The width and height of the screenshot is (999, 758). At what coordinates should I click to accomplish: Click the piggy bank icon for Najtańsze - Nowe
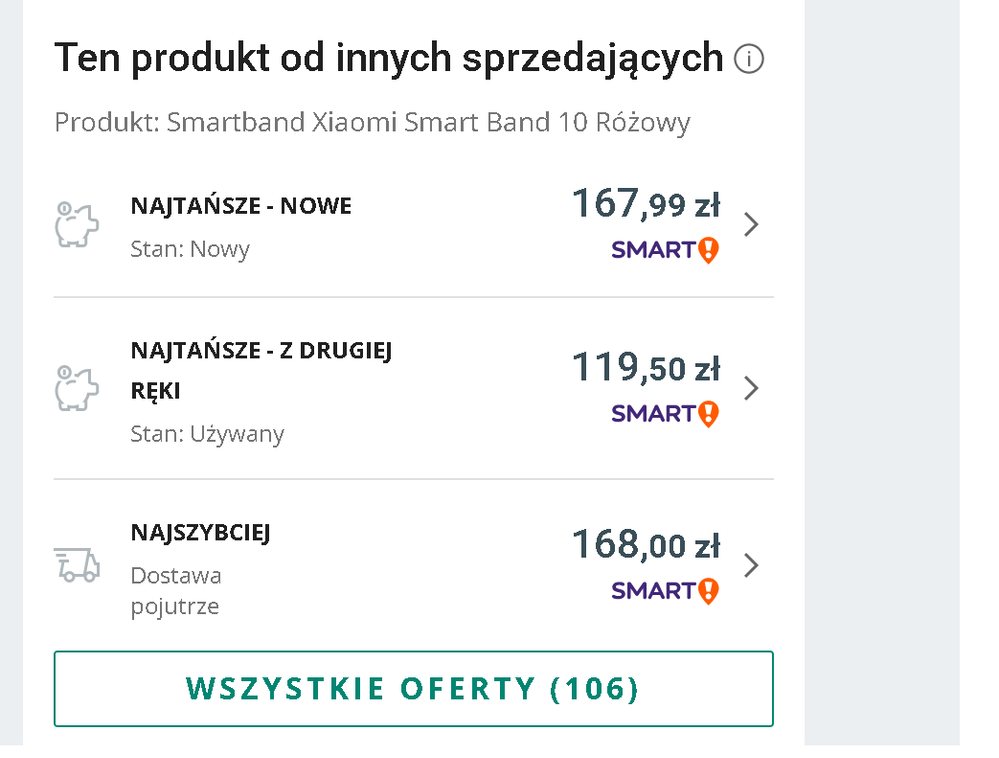[x=76, y=225]
